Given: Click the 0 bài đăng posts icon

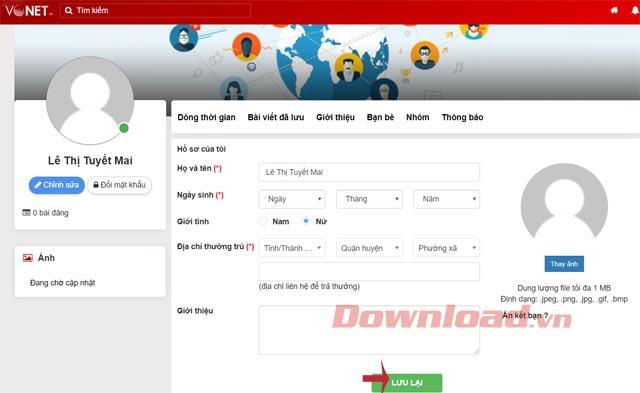Looking at the screenshot, I should point(26,212).
